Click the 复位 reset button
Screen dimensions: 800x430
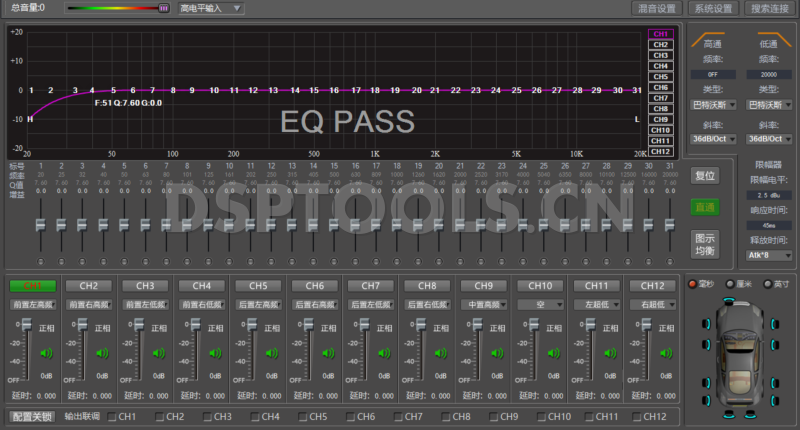click(x=704, y=175)
